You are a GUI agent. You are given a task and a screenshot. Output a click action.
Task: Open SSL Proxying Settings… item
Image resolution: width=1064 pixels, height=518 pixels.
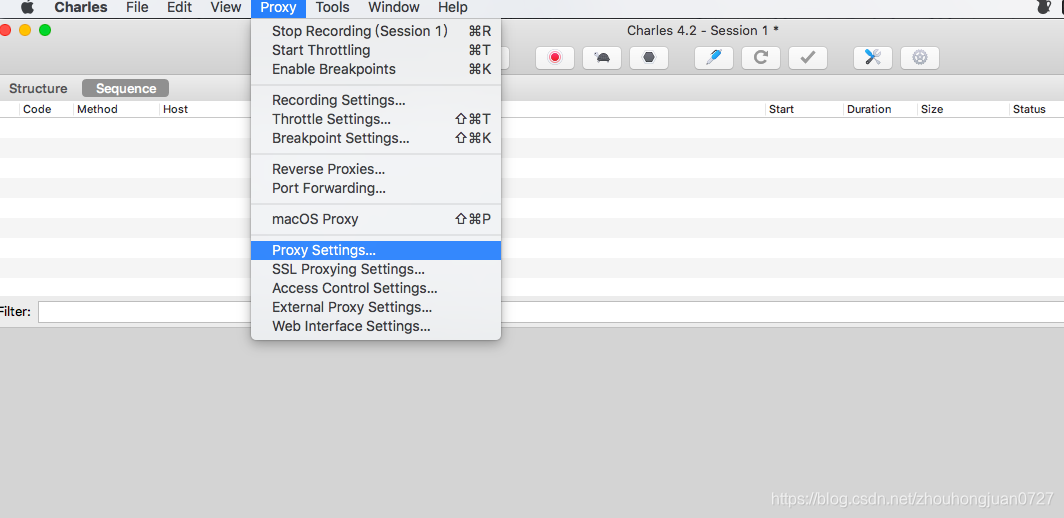click(x=376, y=270)
